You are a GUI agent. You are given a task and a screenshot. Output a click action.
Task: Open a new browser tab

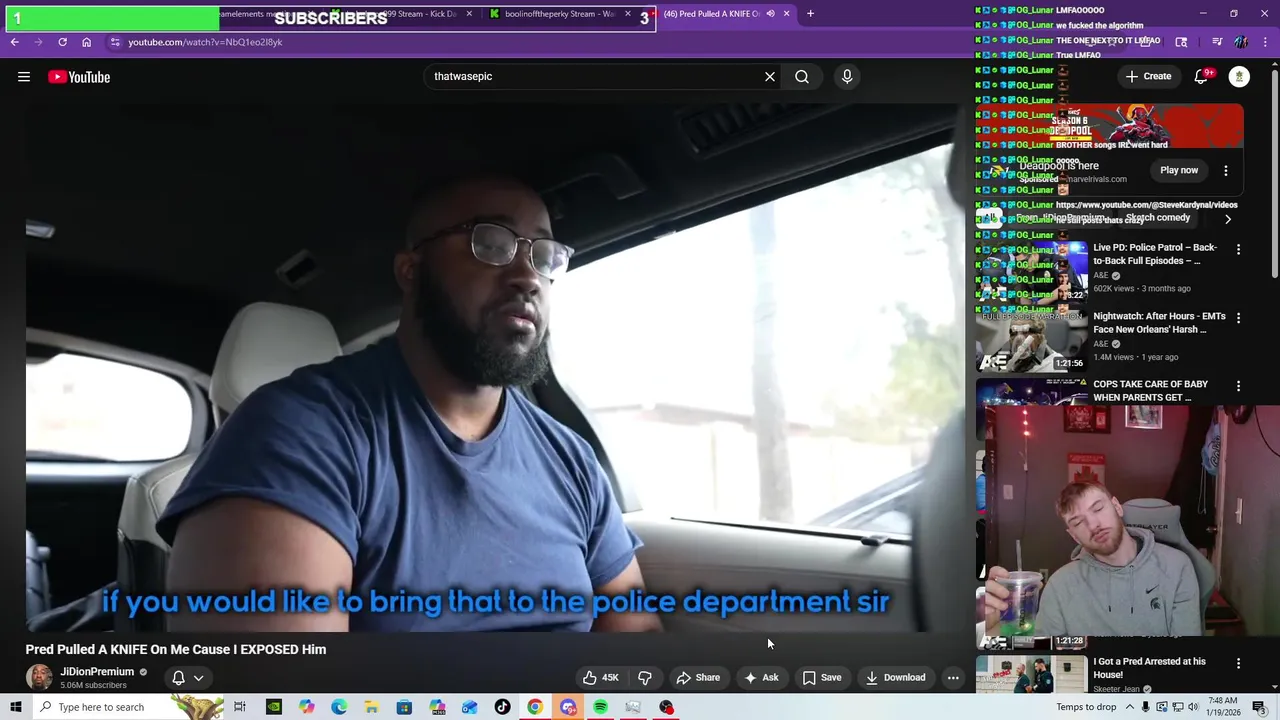pyautogui.click(x=810, y=14)
